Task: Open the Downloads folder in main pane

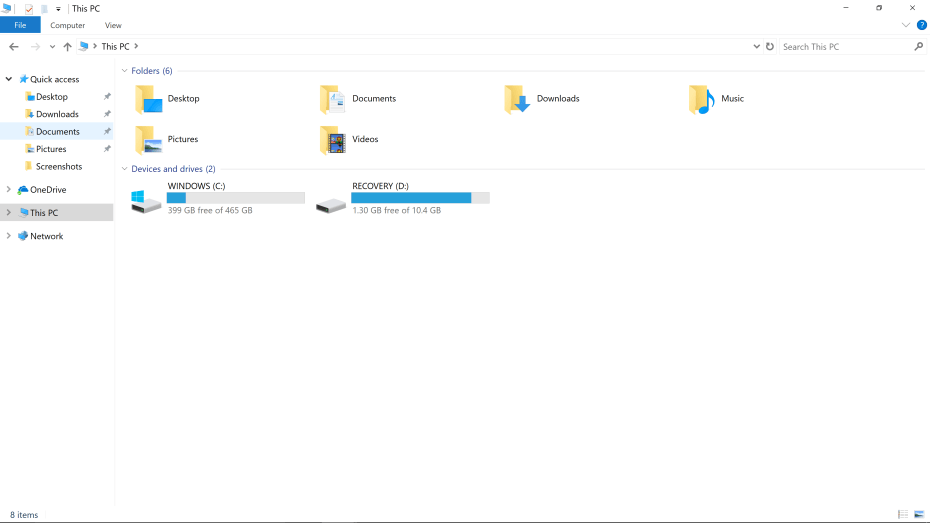Action: 517,99
